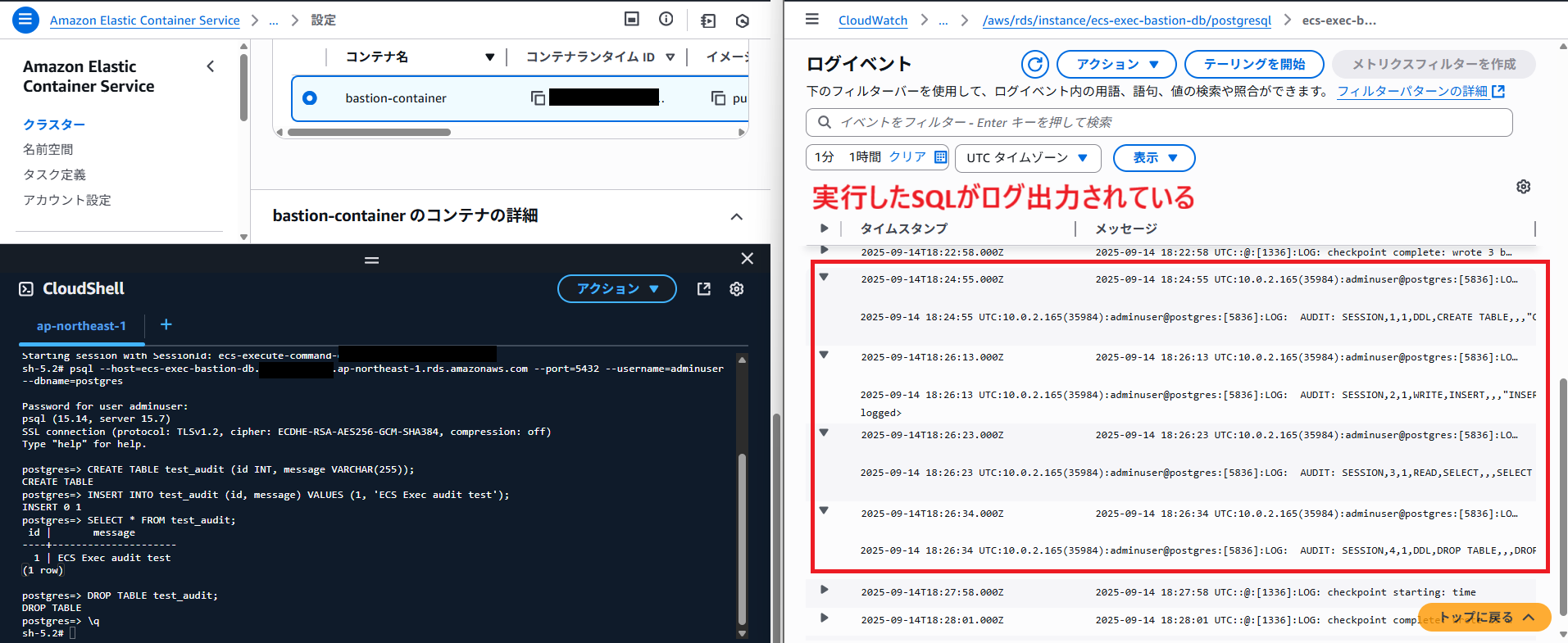
Task: Open CloudShell in a new browser tab
Action: click(704, 289)
